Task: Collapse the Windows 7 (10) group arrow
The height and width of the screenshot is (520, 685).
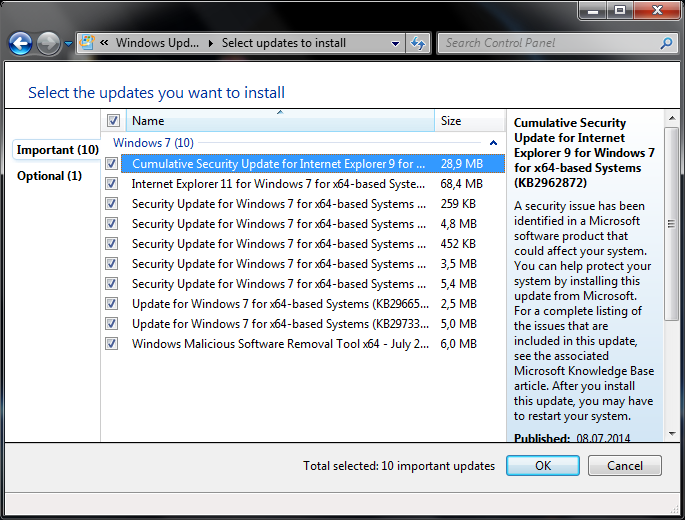Action: (x=493, y=143)
